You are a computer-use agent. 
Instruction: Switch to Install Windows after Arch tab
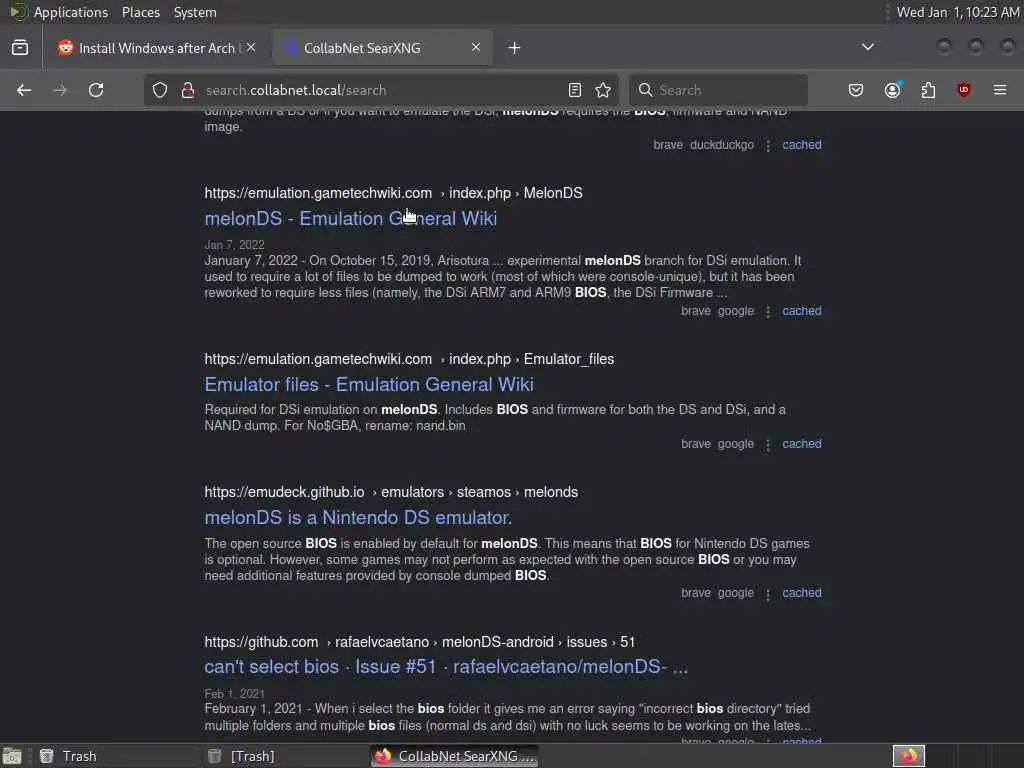pos(155,48)
